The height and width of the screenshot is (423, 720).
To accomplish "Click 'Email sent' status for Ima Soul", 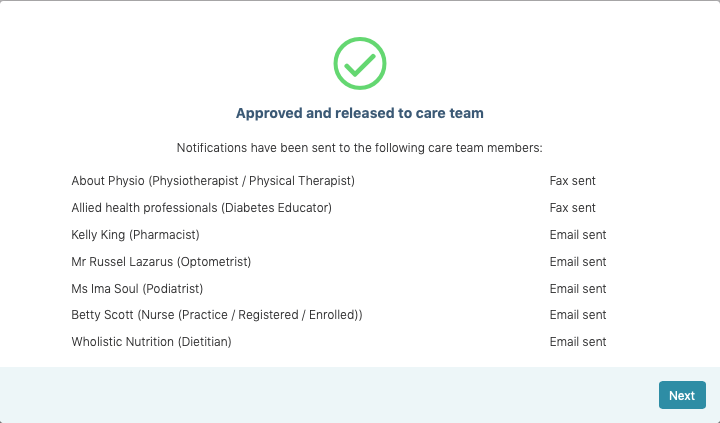I will click(x=578, y=289).
